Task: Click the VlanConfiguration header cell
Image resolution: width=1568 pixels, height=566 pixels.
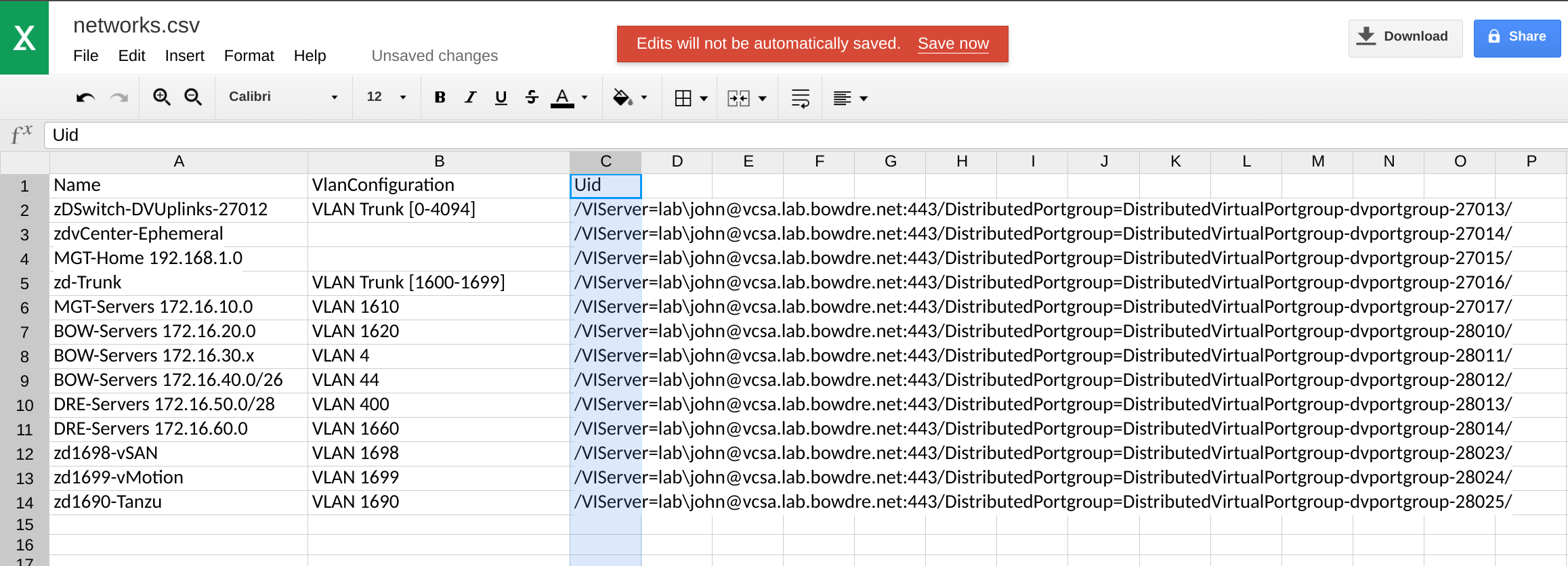Action: [439, 186]
